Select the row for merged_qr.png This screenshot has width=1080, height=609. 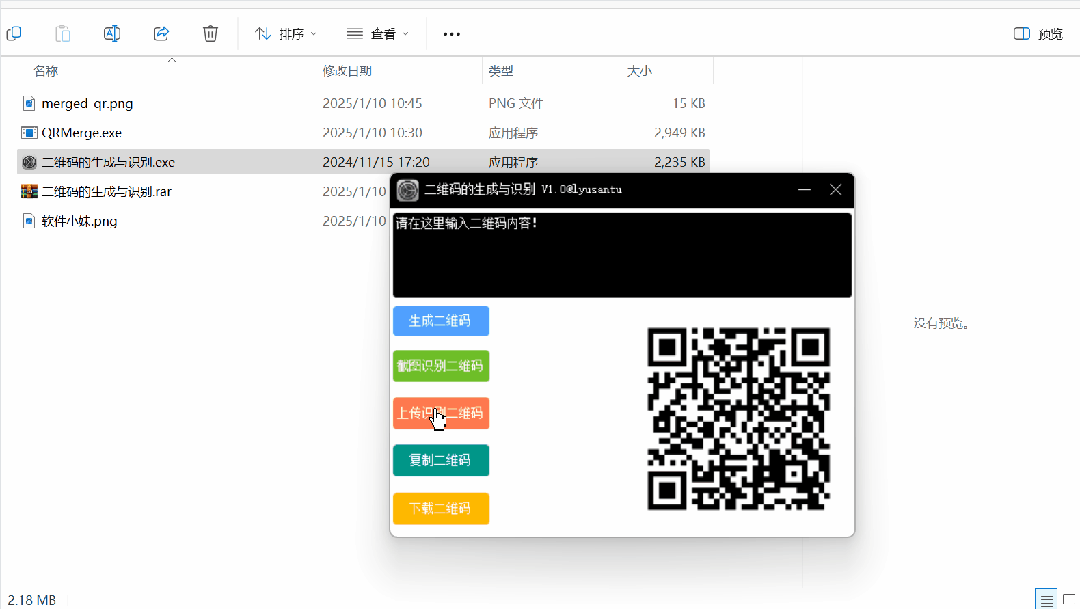[x=150, y=103]
